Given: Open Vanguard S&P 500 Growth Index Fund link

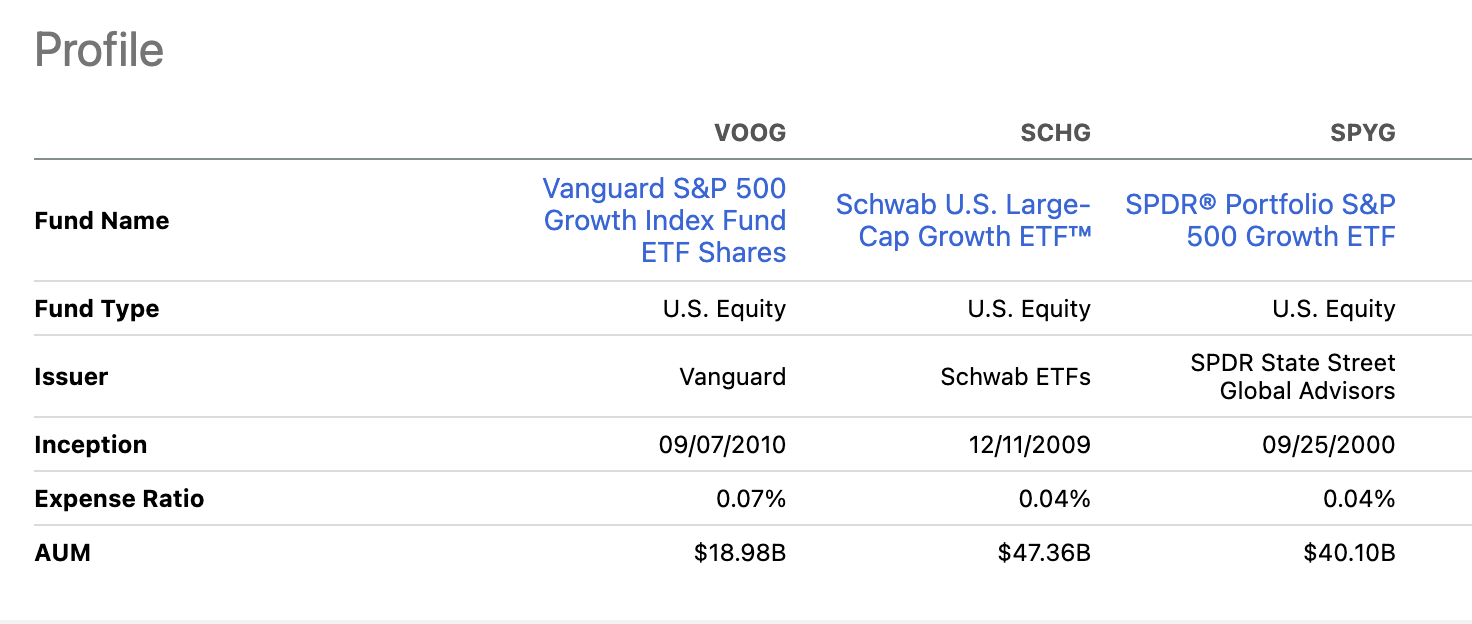Looking at the screenshot, I should (x=664, y=220).
